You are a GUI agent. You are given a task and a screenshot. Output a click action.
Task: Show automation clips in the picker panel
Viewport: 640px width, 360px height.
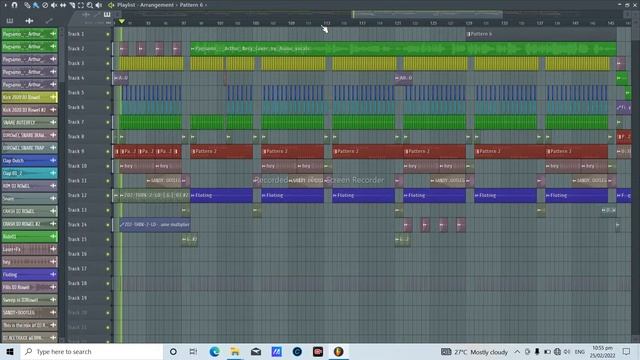tap(49, 20)
